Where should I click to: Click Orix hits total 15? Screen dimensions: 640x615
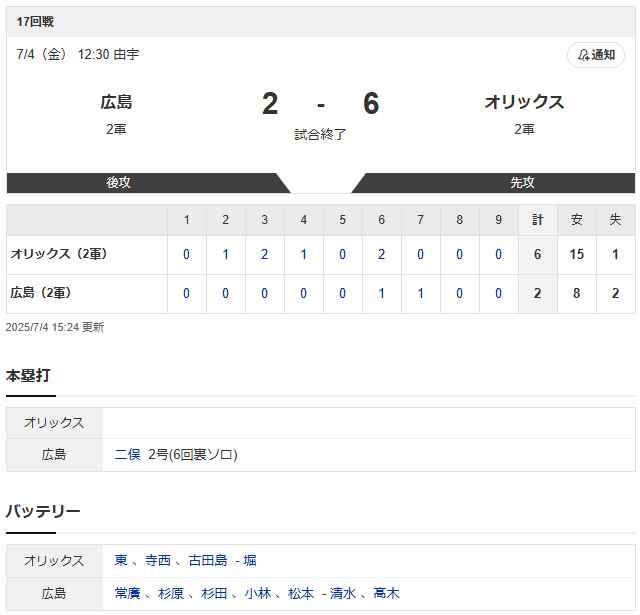(576, 254)
